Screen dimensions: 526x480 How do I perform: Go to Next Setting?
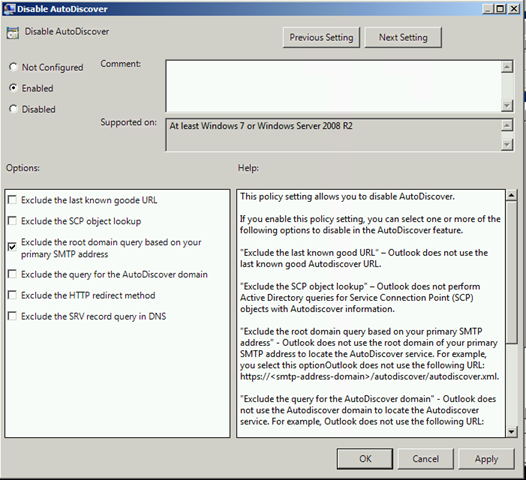coord(403,38)
